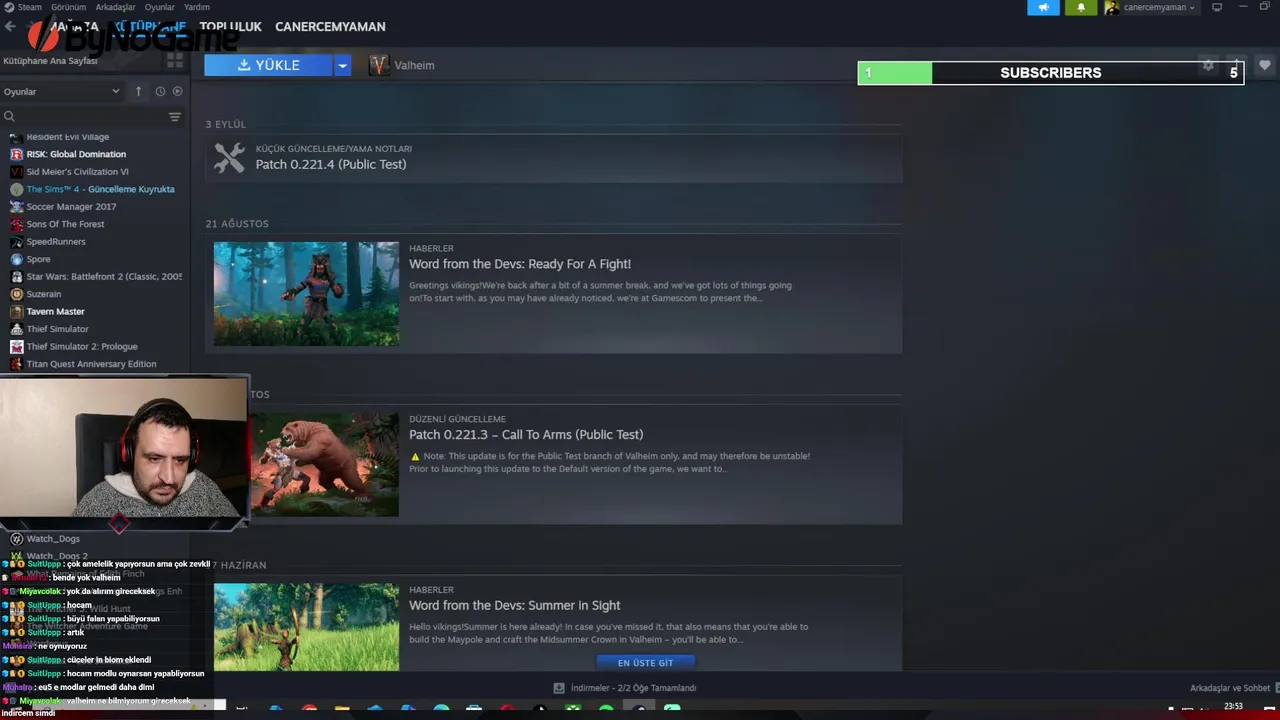Screen dimensions: 1280x720
Task: Select Sid Meier's Civilization VI
Action: (77, 172)
